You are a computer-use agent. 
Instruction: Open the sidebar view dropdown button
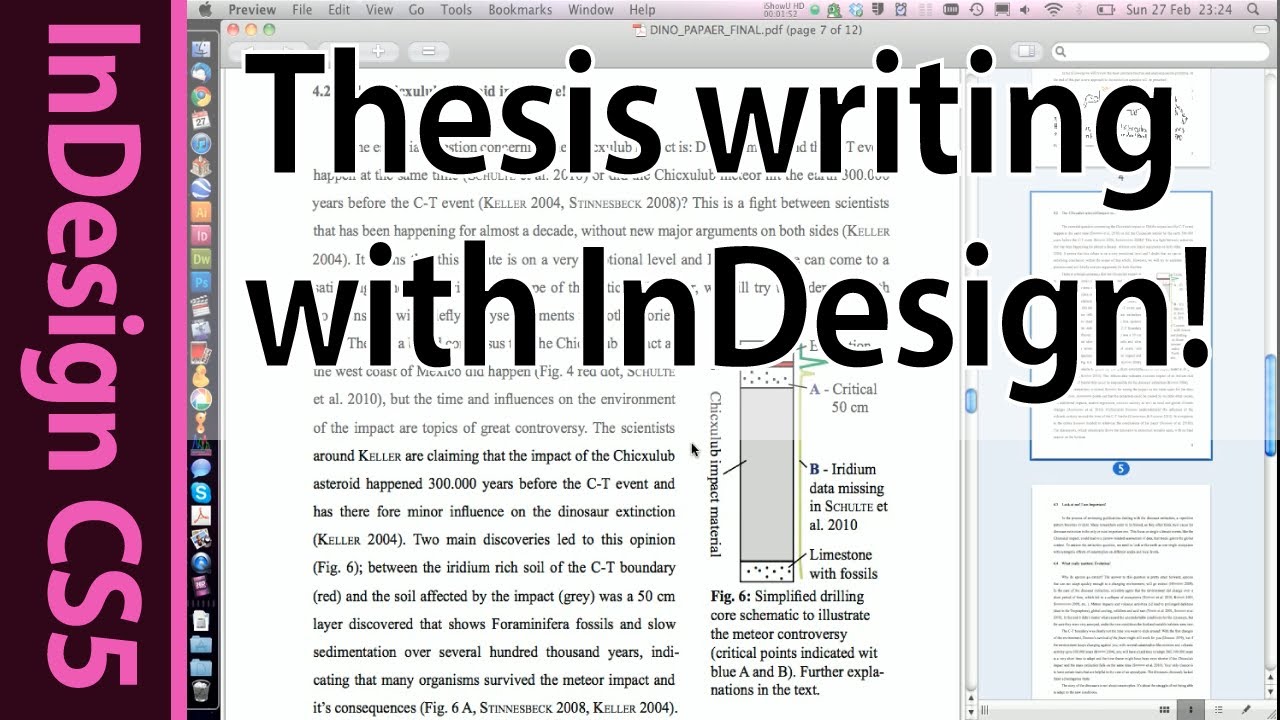click(x=1025, y=50)
